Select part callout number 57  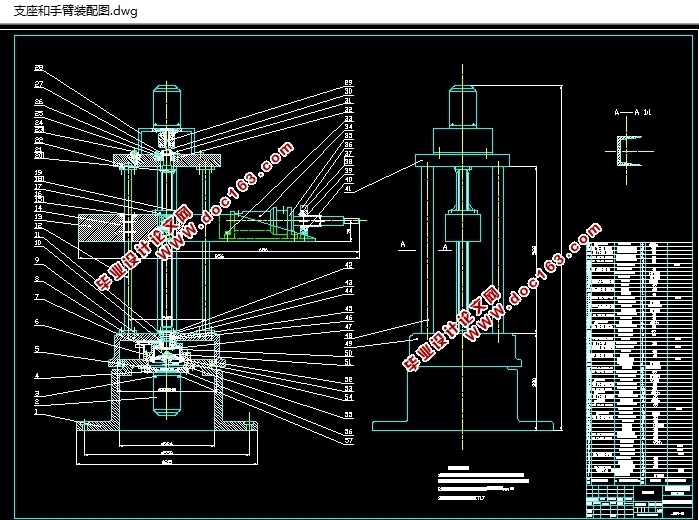[348, 440]
